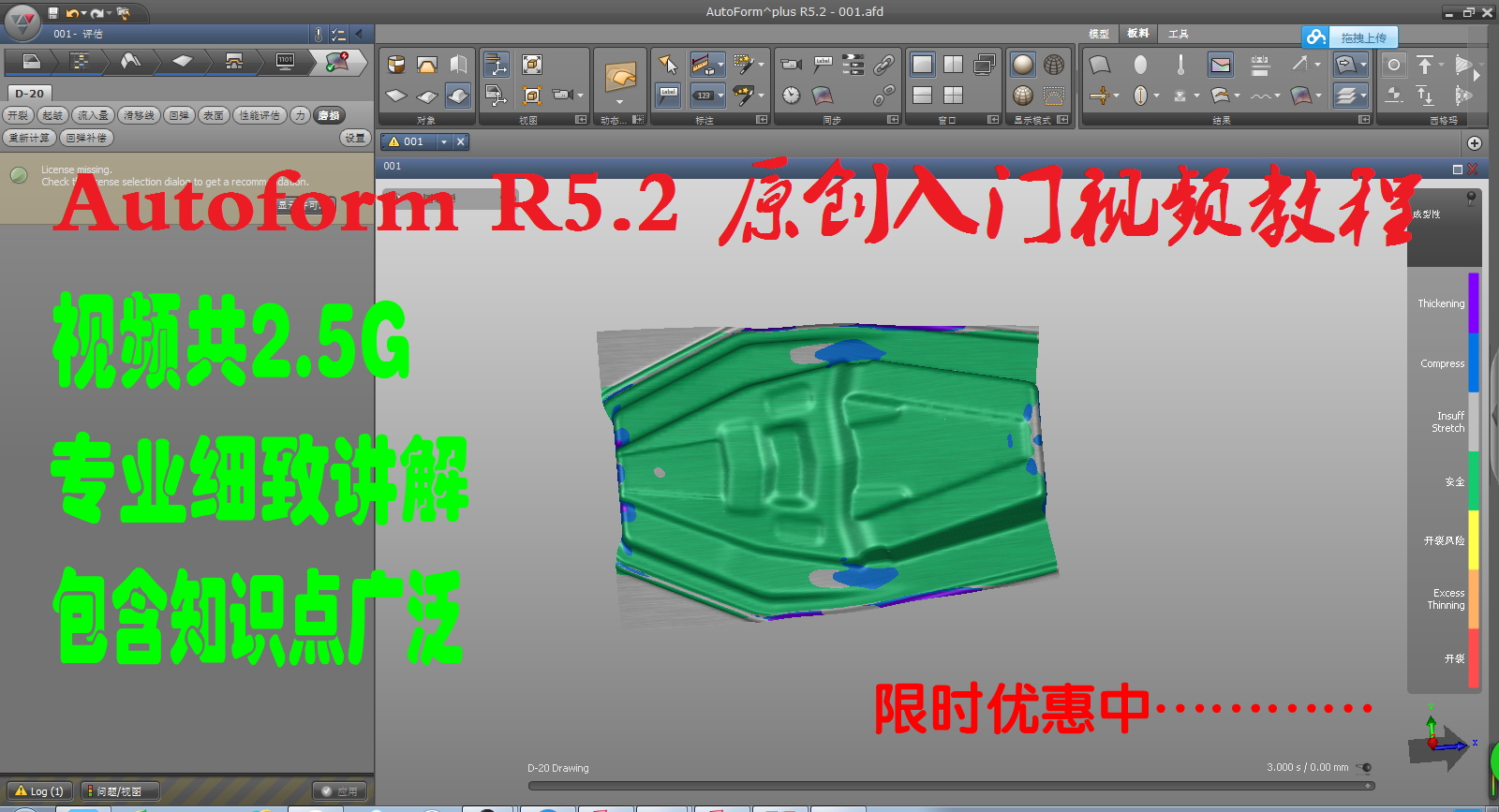Viewport: 1499px width, 812px height.
Task: Select the vertical split window layout icon
Action: click(x=954, y=65)
